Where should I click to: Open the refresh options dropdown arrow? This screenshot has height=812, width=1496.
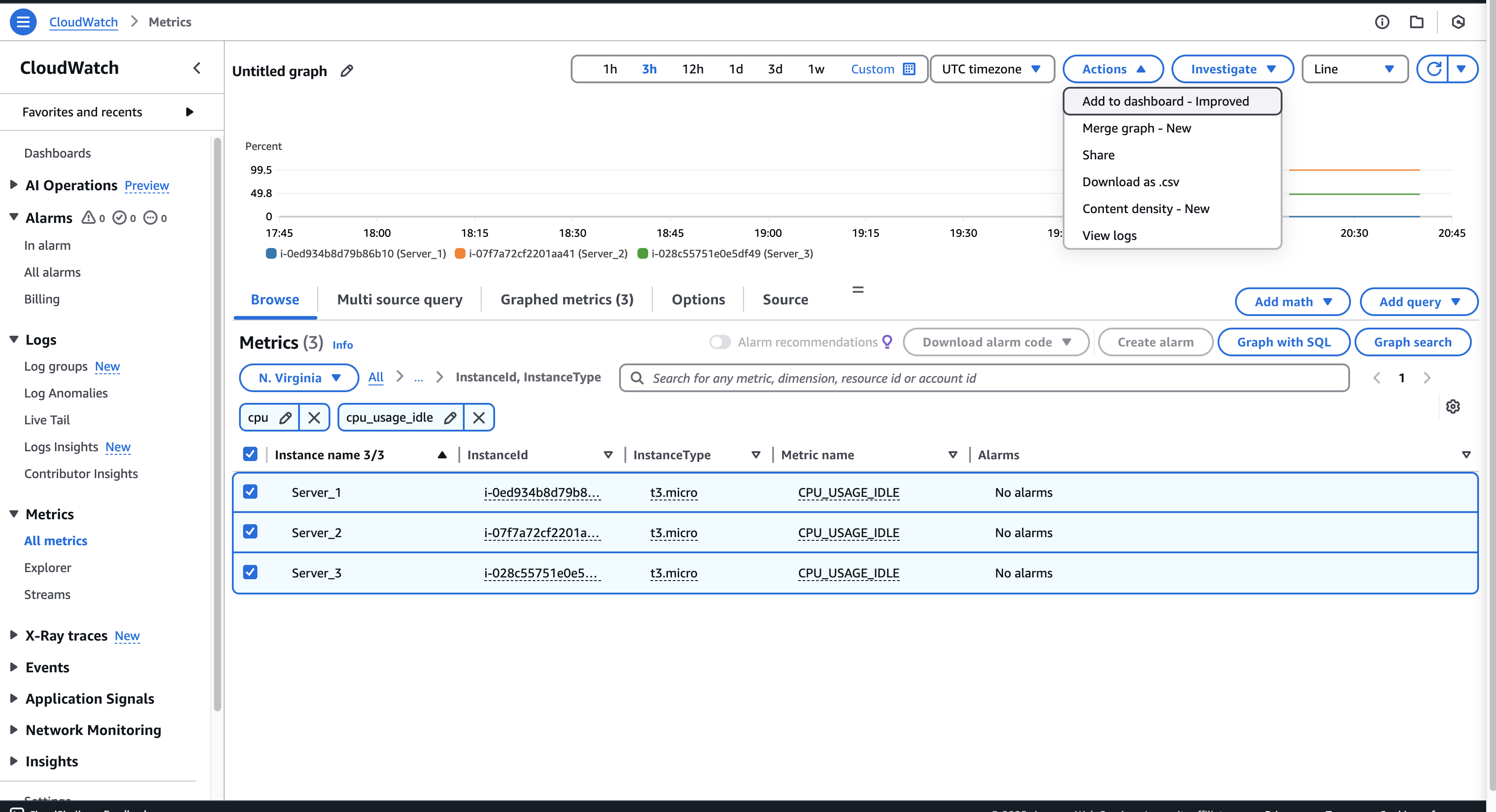click(1462, 69)
